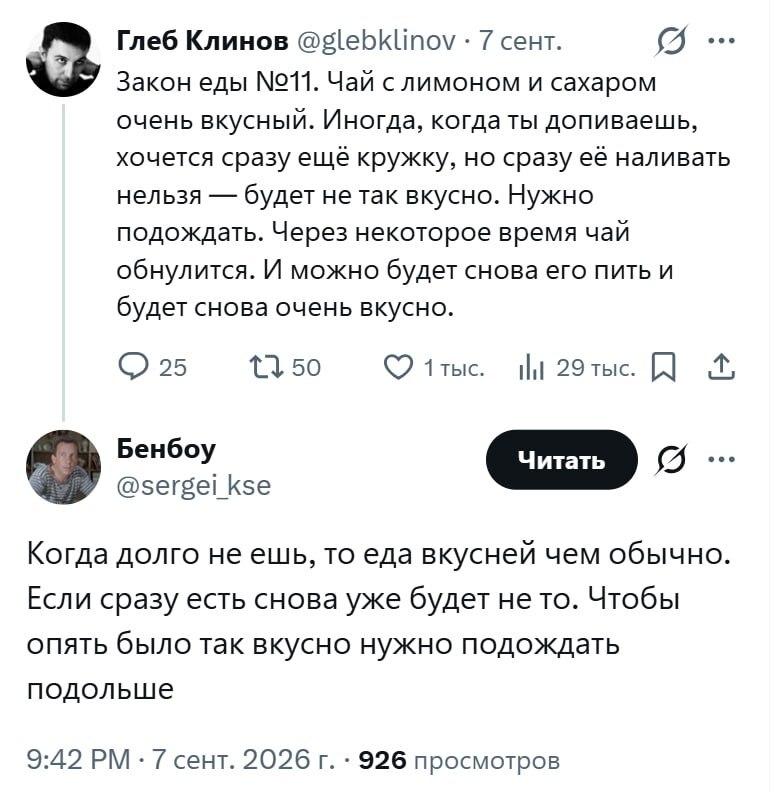Bookmark Глеб Клинов's tweet
Screen dimensions: 770x791
click(664, 367)
